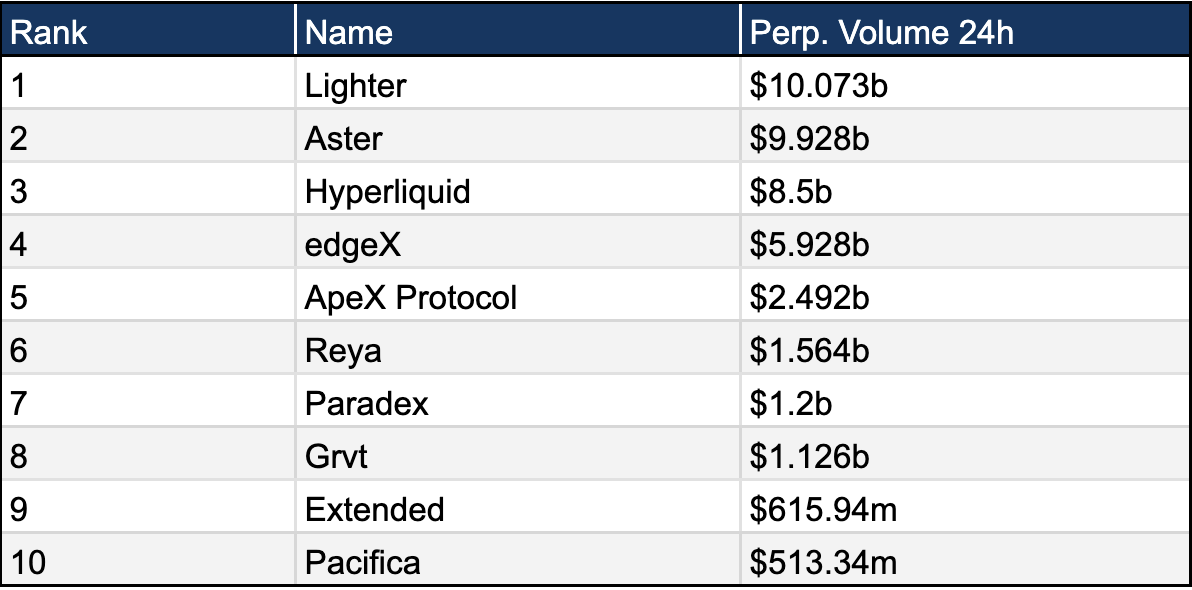
Task: Select the $513.34m volume cell
Action: [x=823, y=563]
